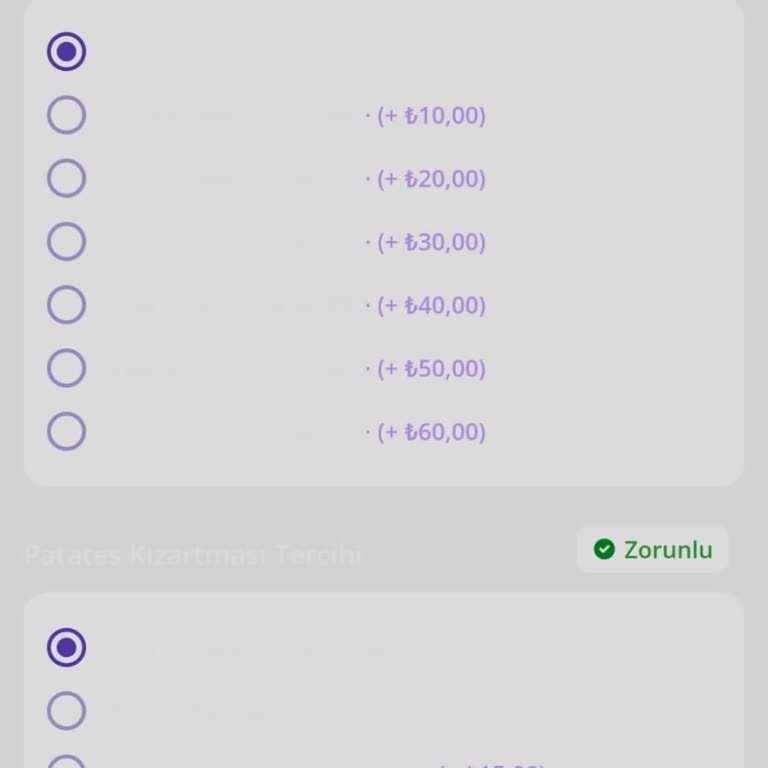The width and height of the screenshot is (768, 768).
Task: Pick the third, cut-off Patates Kızartması radio option
Action: (66, 763)
